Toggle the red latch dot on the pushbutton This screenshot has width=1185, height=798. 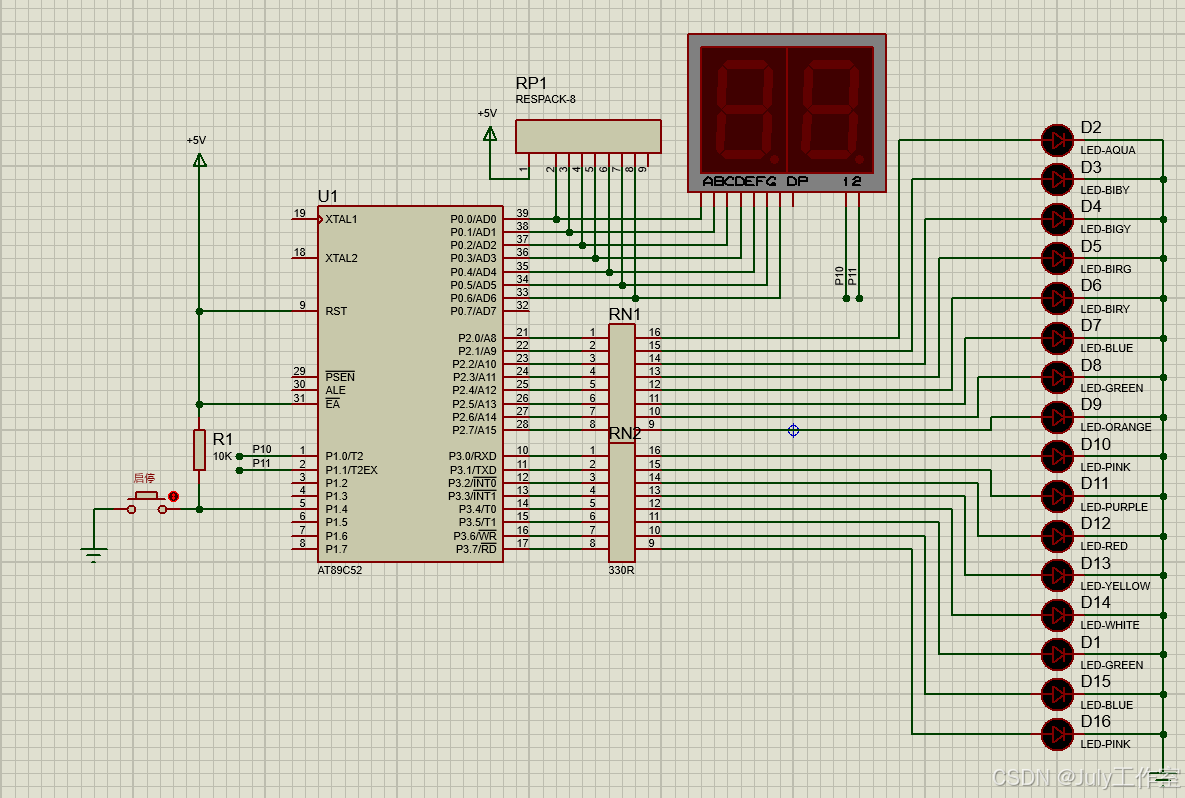coord(174,496)
